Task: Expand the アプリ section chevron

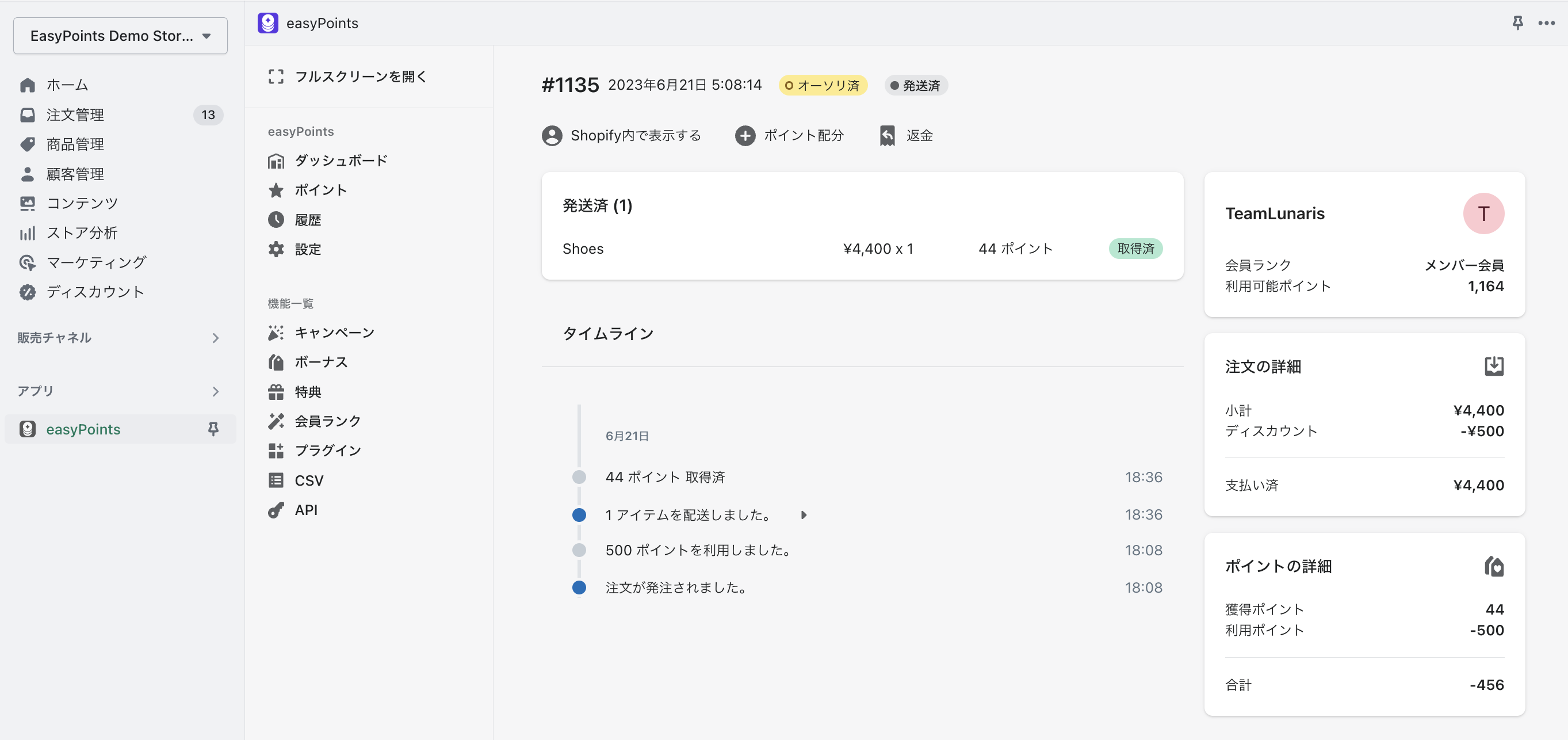Action: point(215,391)
